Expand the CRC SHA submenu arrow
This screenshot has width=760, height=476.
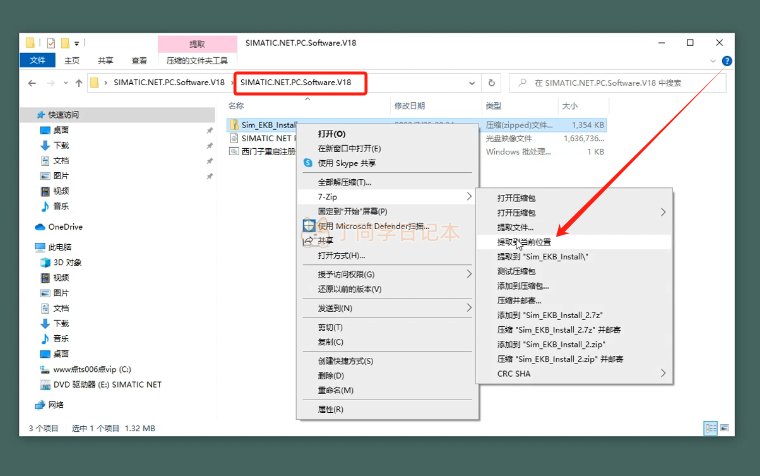[x=663, y=373]
